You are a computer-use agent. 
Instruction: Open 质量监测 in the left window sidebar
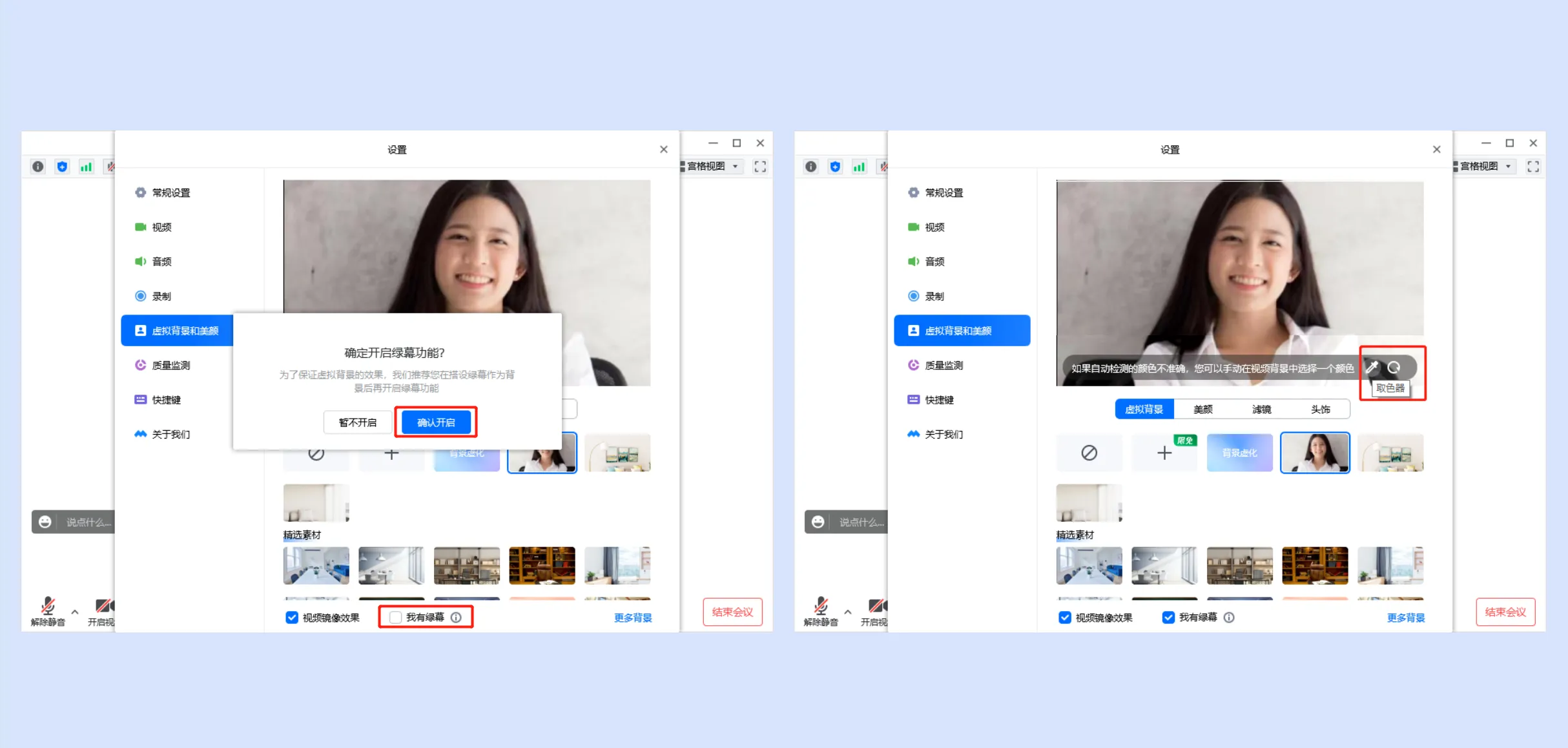(171, 366)
